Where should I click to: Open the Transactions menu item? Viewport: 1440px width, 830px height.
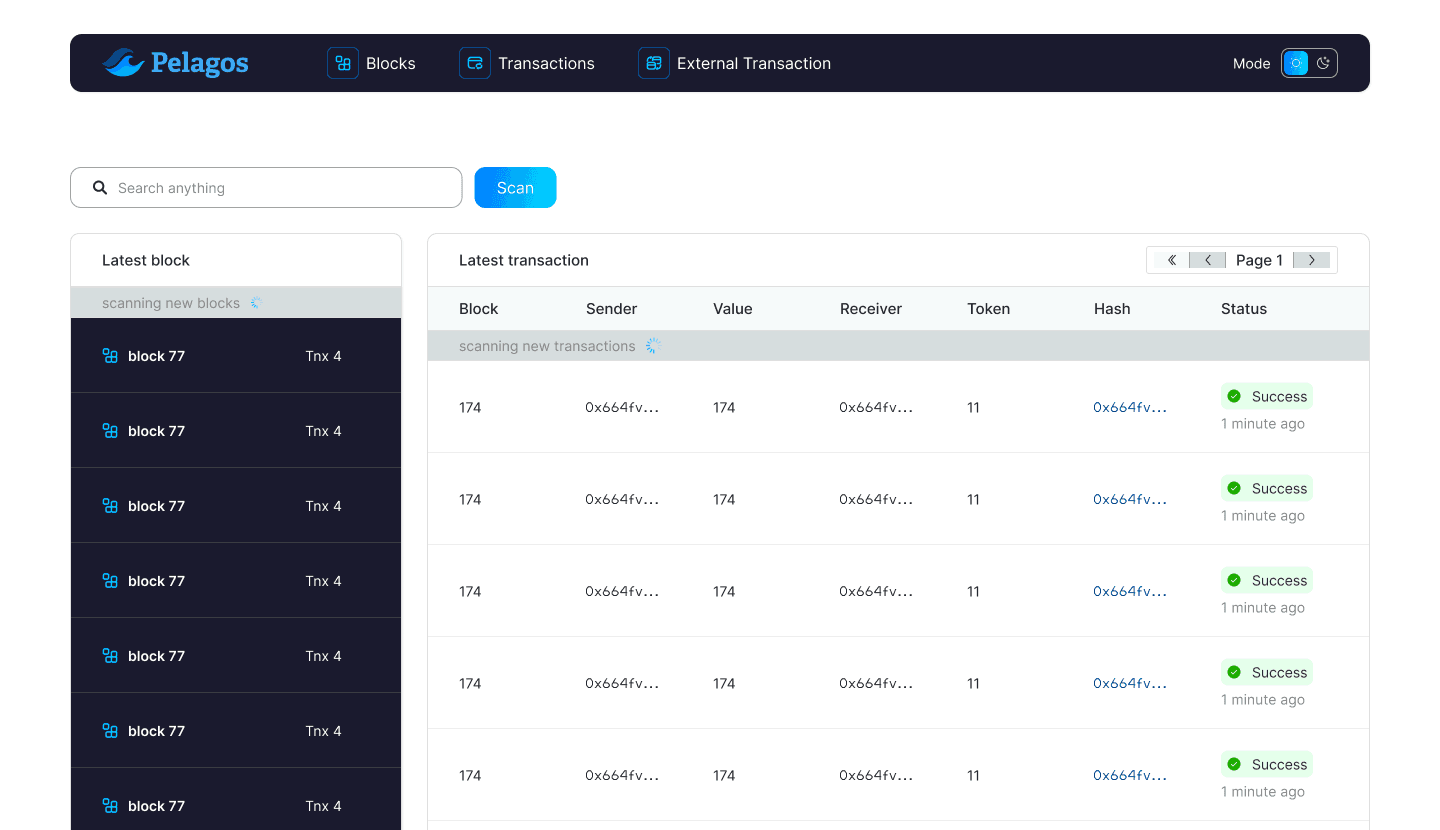click(527, 63)
